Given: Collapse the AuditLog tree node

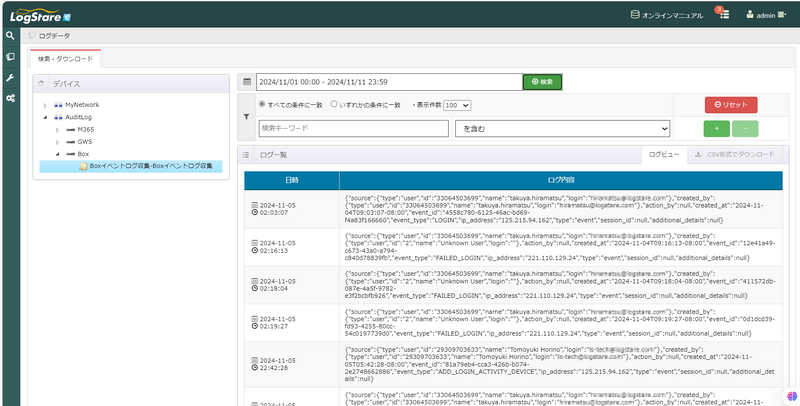Looking at the screenshot, I should coord(45,117).
